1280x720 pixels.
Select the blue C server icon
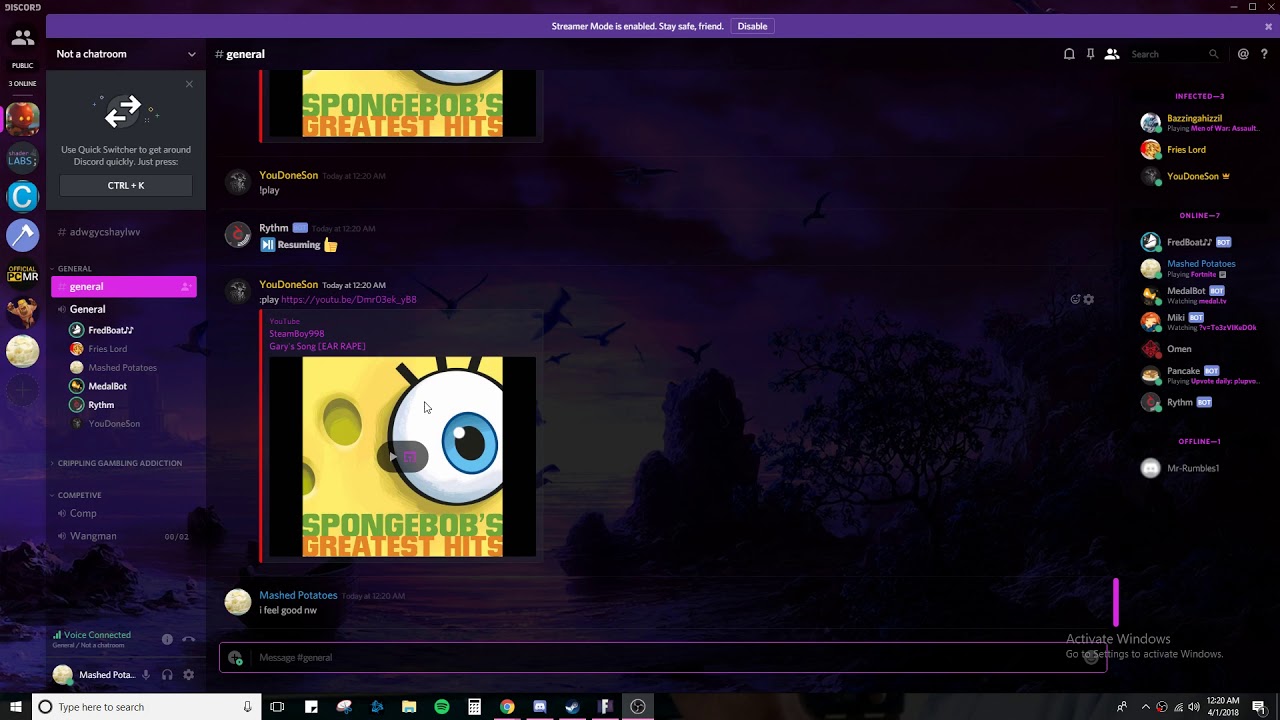pyautogui.click(x=22, y=197)
